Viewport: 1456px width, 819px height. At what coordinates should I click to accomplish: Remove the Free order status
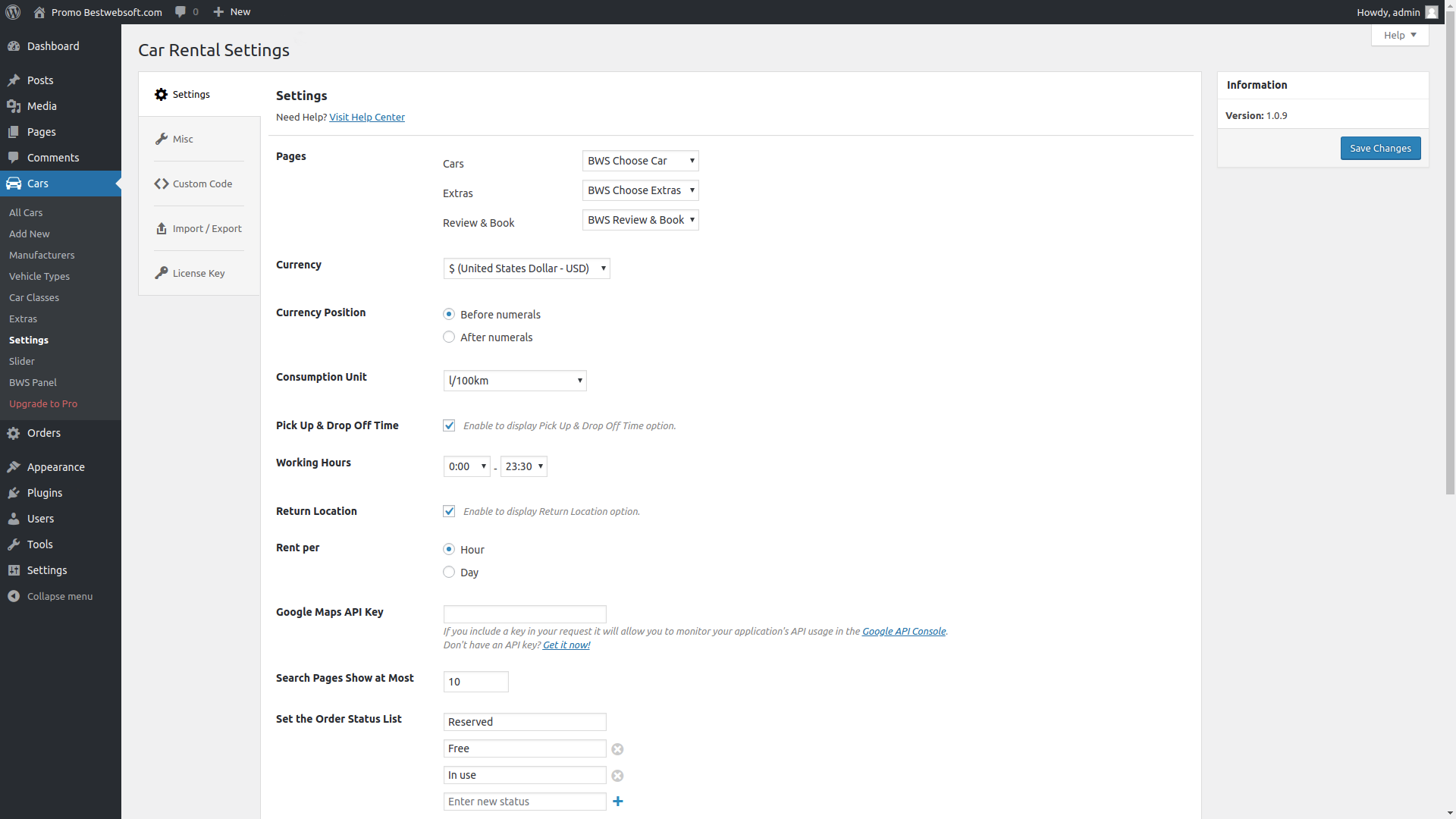[617, 749]
